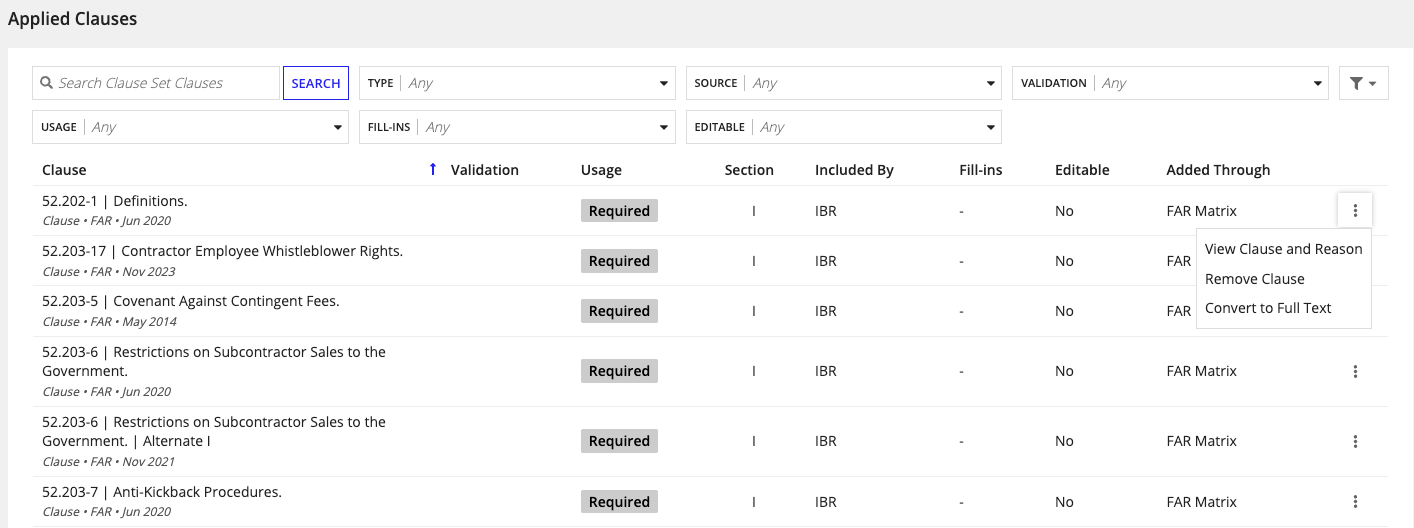The image size is (1414, 528).
Task: Click the Editable column header
Action: [x=1082, y=170]
